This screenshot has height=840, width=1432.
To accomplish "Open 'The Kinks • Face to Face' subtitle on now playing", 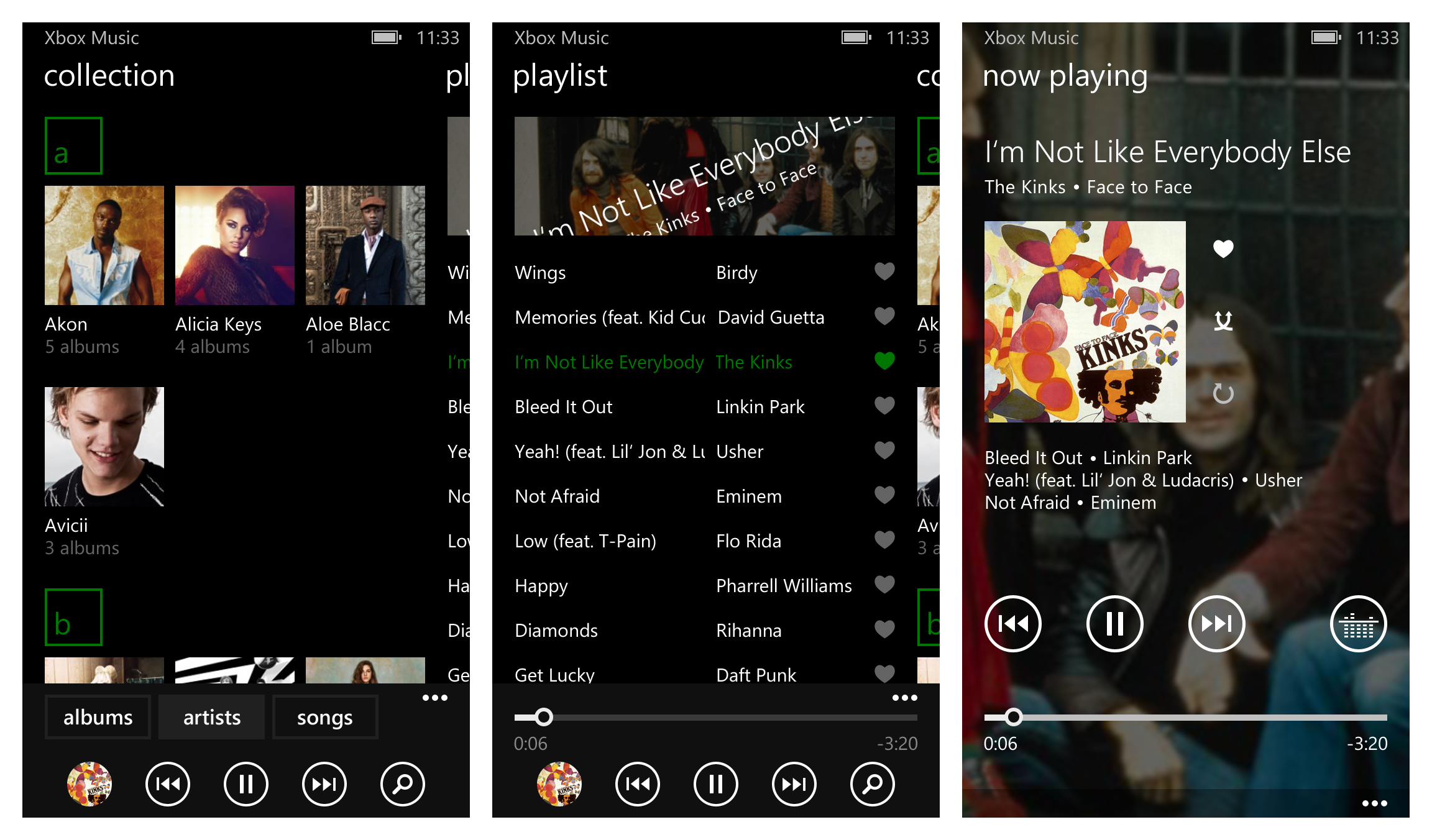I will [1088, 187].
